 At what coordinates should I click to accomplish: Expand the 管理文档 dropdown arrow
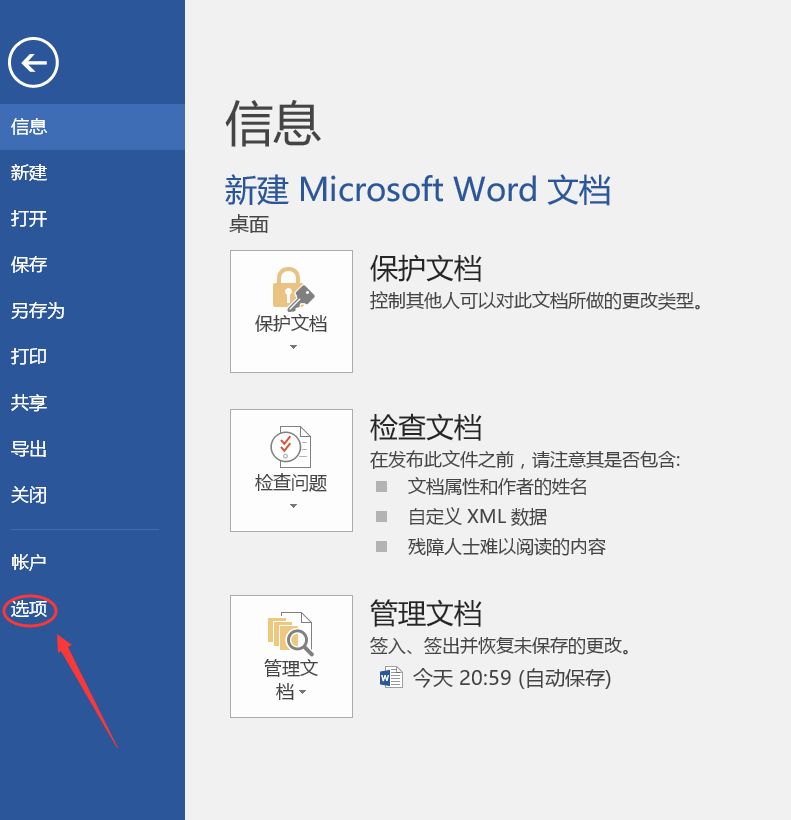(x=303, y=692)
